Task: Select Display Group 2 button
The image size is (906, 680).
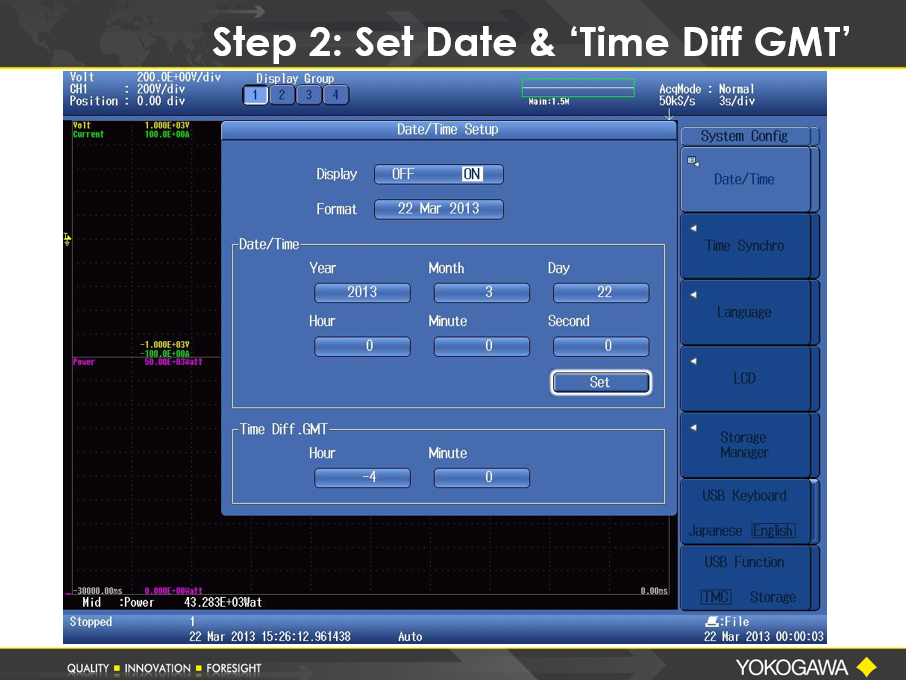Action: tap(282, 95)
